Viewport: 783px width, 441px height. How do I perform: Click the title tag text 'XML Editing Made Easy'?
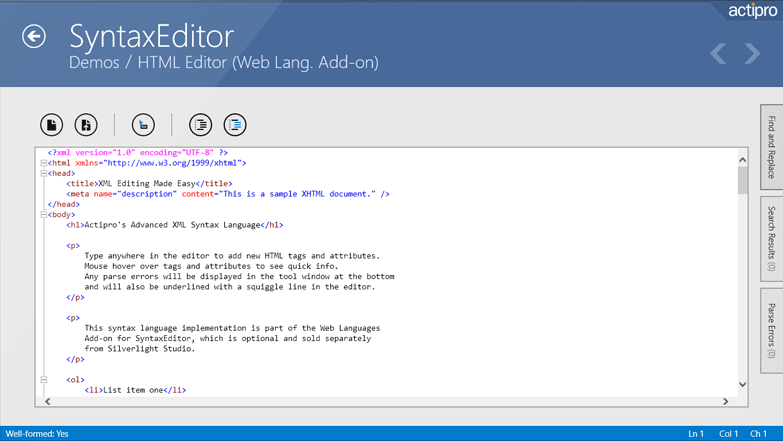click(147, 183)
